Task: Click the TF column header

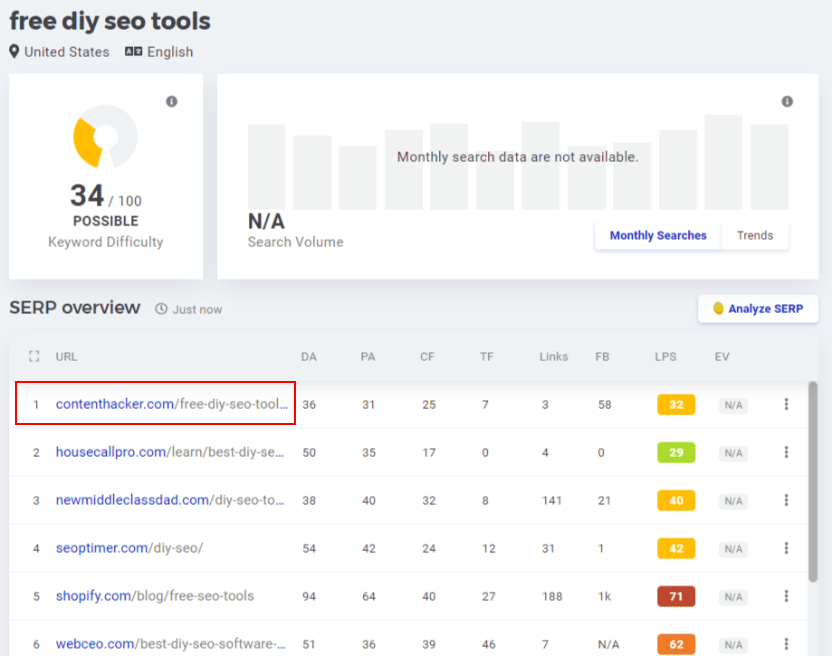Action: [x=487, y=357]
